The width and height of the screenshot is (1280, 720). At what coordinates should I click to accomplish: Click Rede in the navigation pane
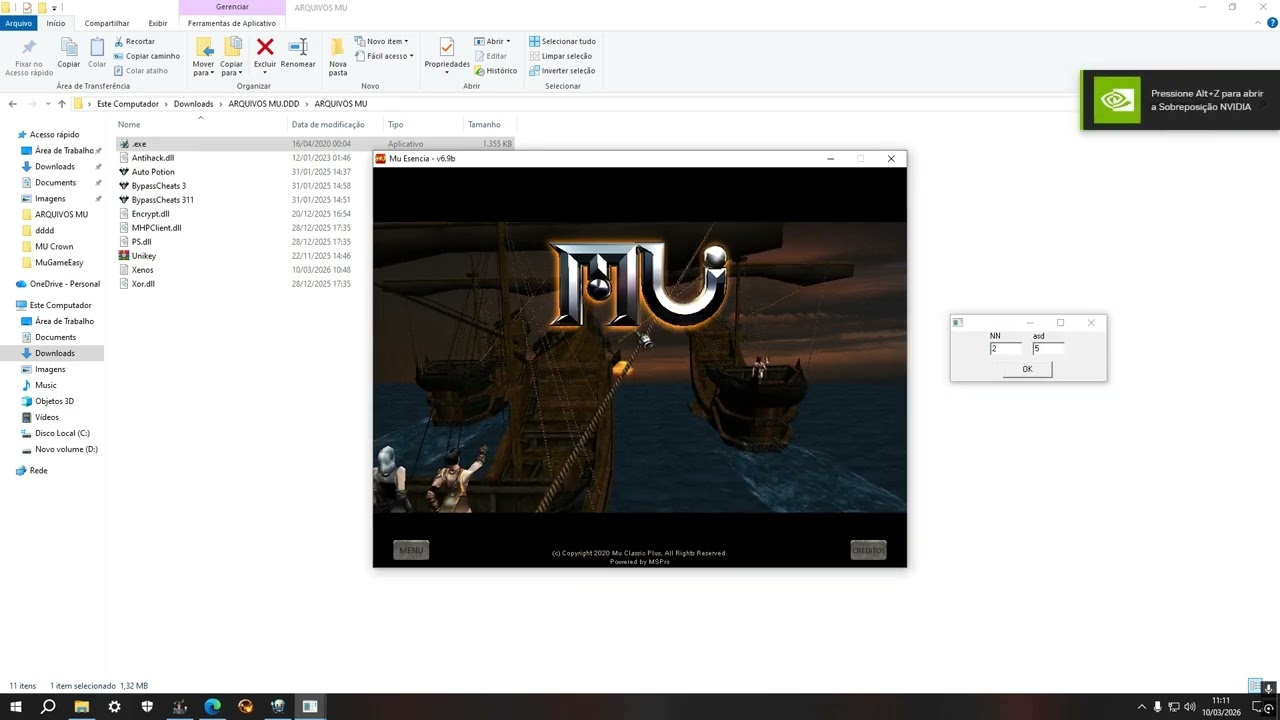[38, 470]
